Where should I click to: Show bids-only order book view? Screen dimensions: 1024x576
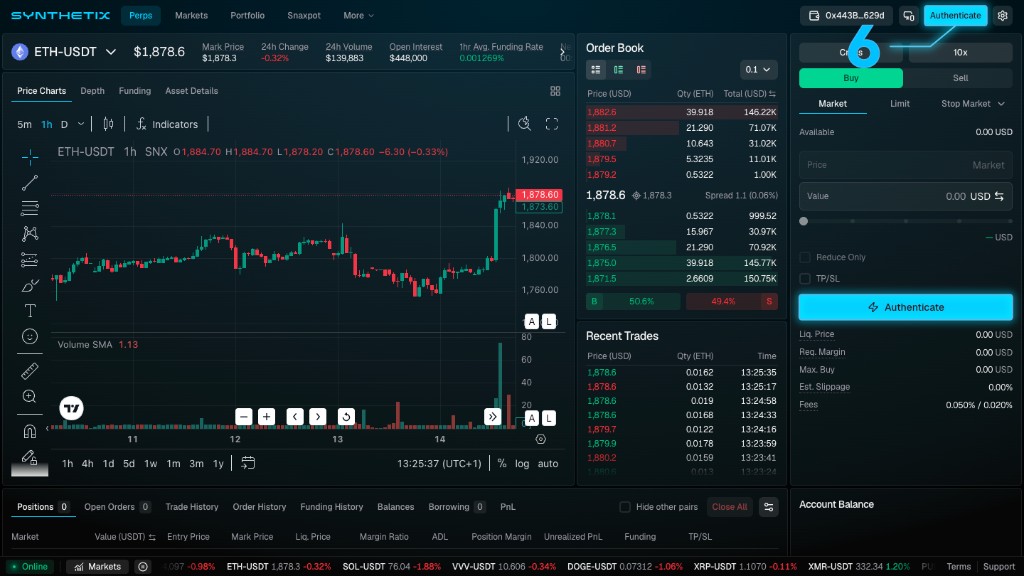618,70
